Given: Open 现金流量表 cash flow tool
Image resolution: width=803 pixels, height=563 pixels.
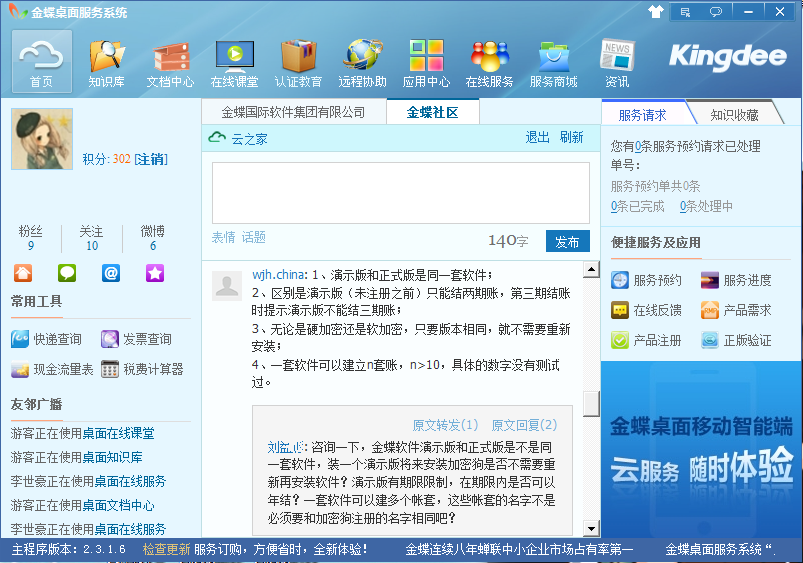Looking at the screenshot, I should click(x=52, y=369).
